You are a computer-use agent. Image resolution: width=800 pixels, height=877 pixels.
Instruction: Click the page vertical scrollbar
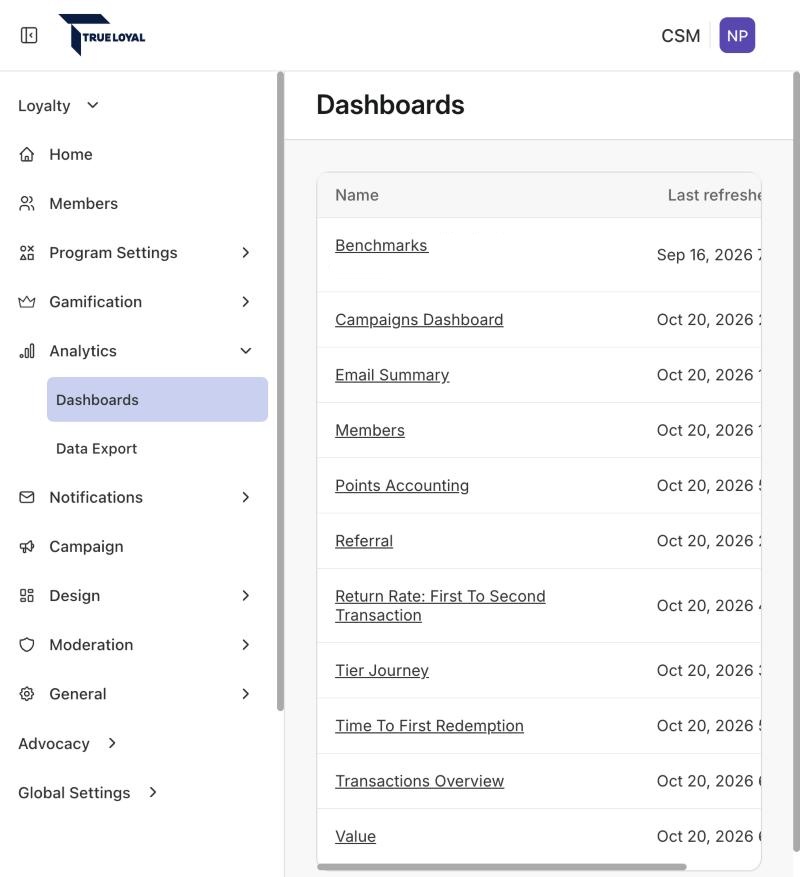click(796, 462)
